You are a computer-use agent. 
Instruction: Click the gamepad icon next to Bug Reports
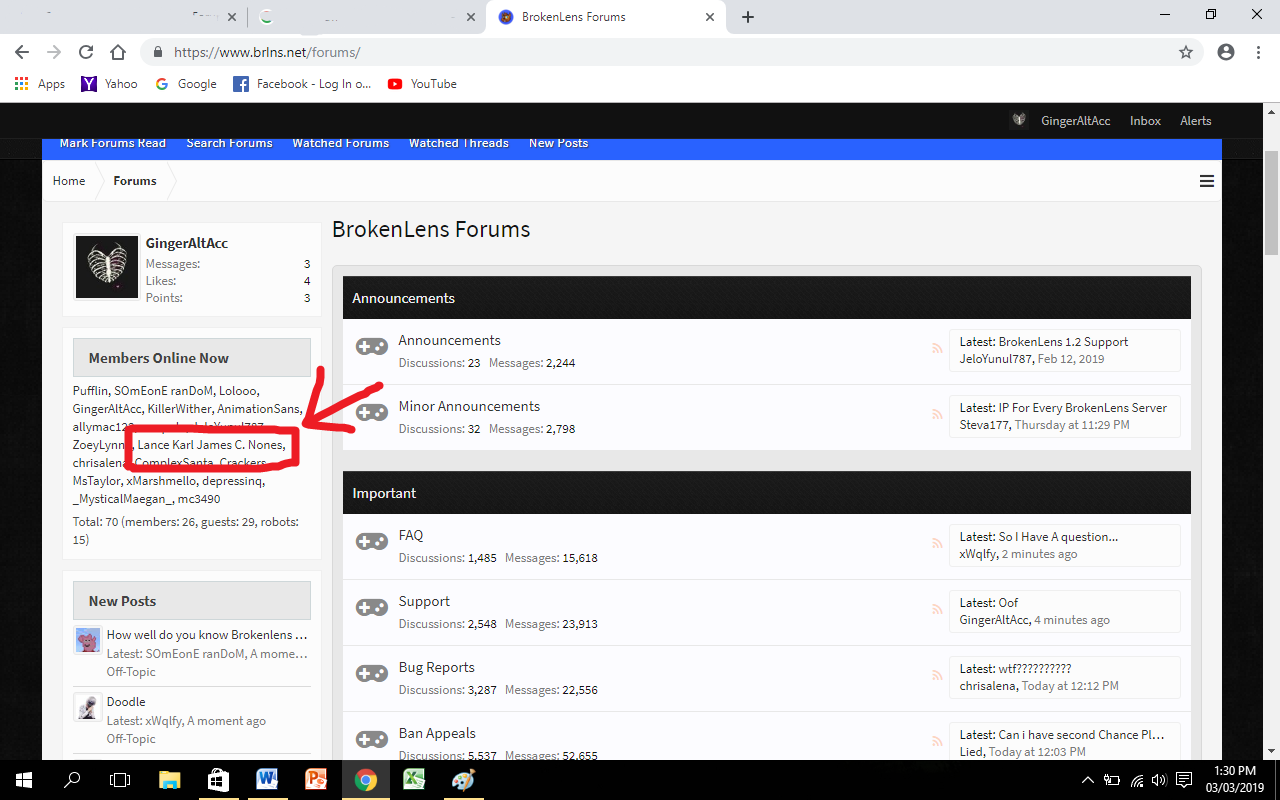372,674
